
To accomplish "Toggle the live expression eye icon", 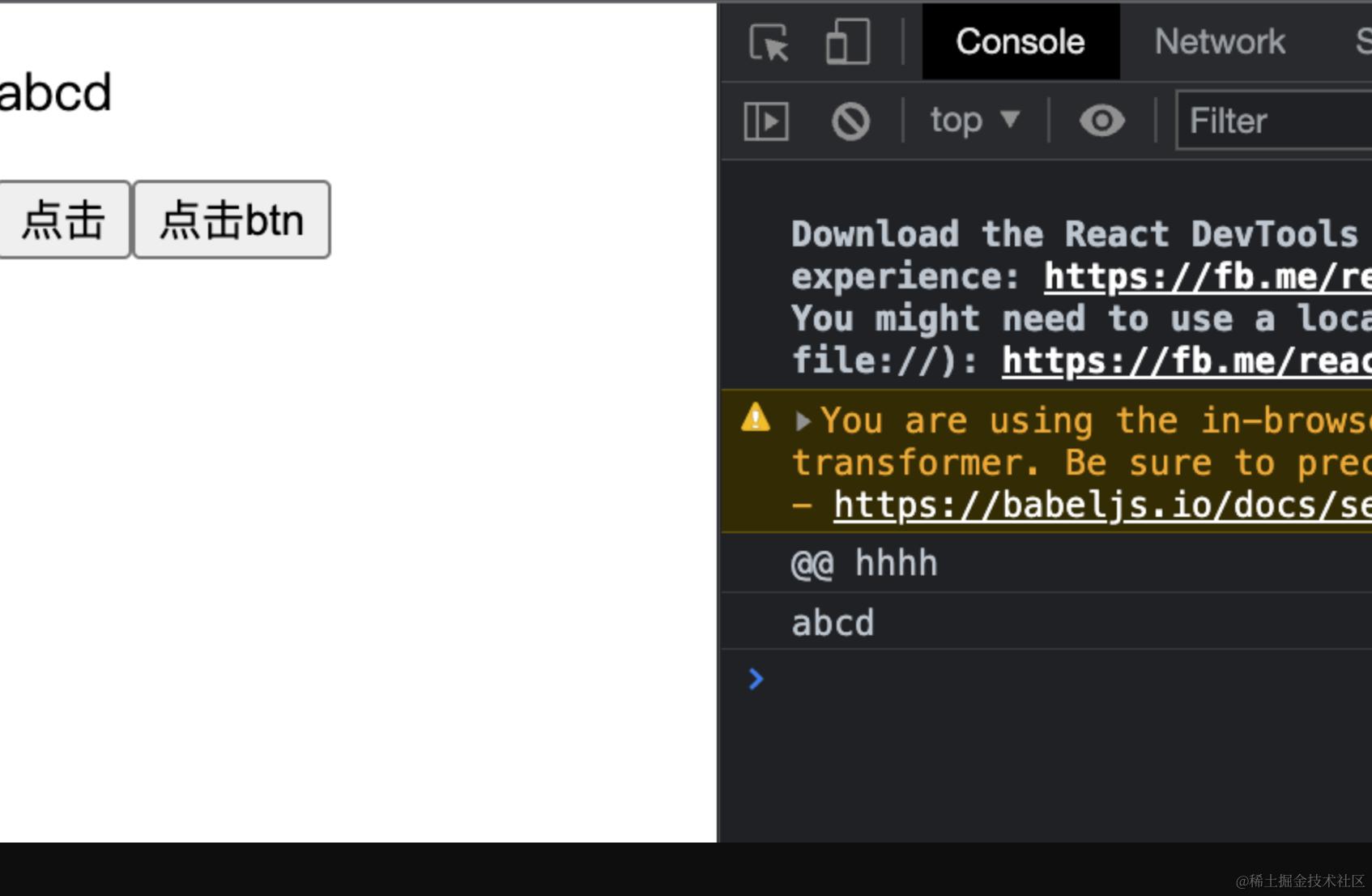I will pyautogui.click(x=1101, y=121).
